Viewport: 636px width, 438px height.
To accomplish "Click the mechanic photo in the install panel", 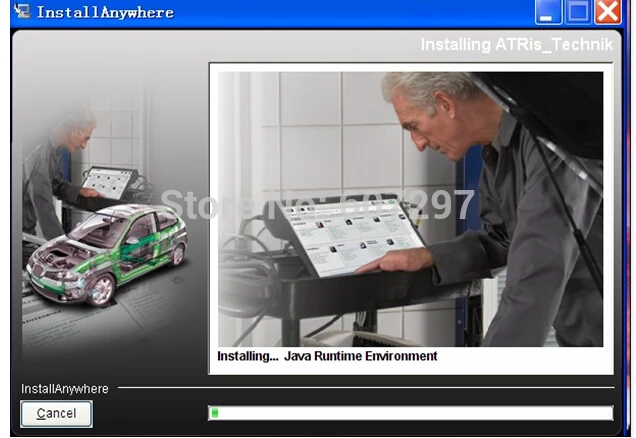I will pos(410,209).
